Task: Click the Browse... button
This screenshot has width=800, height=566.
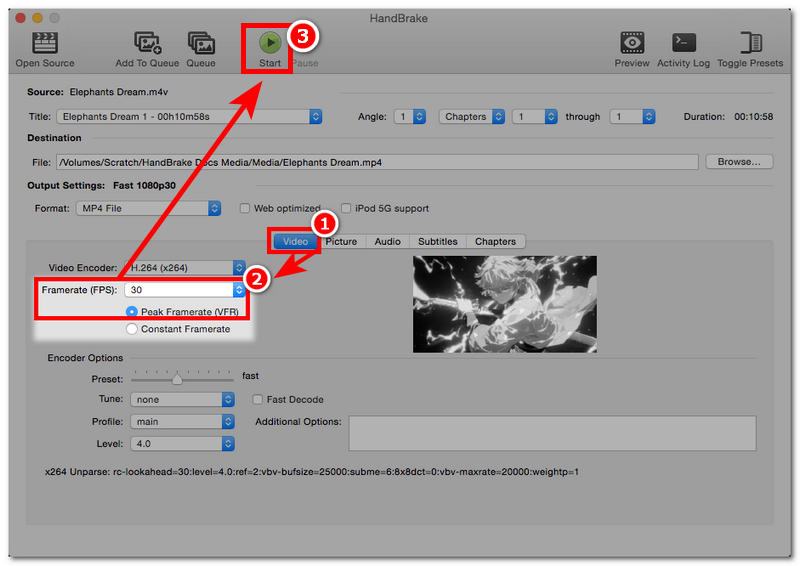Action: coord(739,161)
